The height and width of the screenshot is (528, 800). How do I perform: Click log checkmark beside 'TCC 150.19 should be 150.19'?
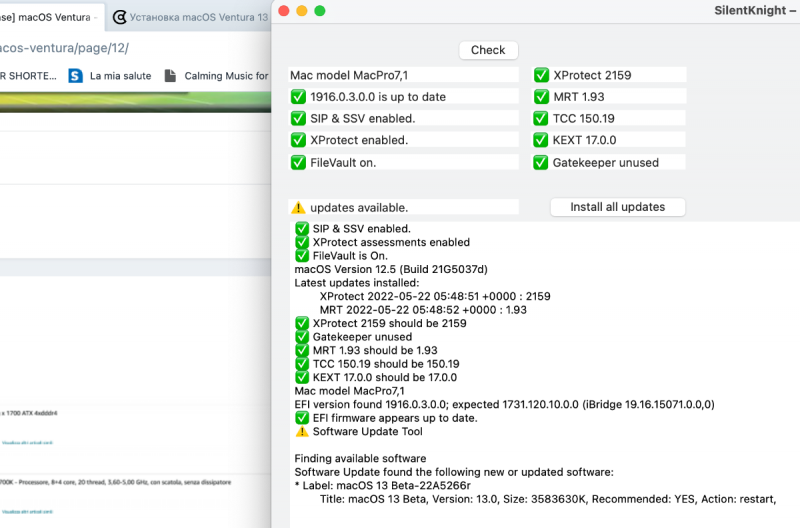pyautogui.click(x=302, y=364)
